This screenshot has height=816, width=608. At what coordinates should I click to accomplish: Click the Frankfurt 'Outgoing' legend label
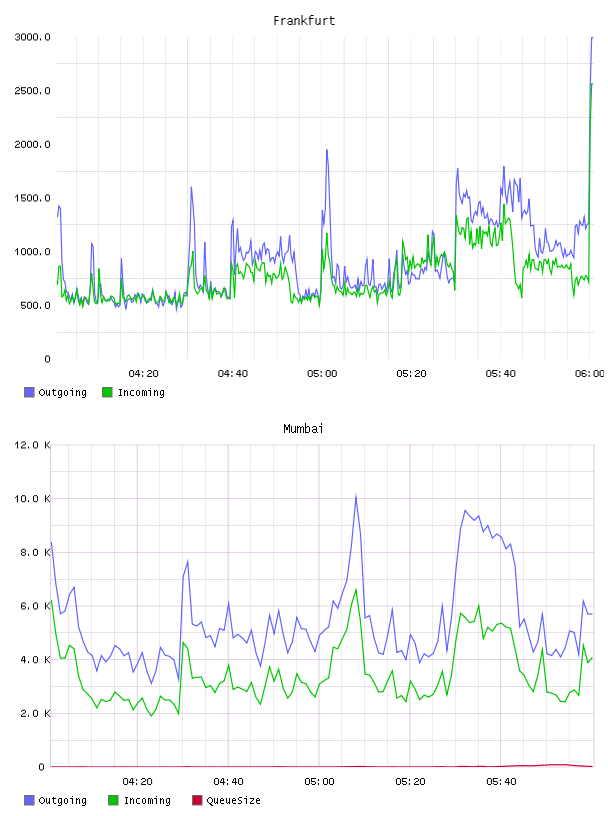pos(62,392)
